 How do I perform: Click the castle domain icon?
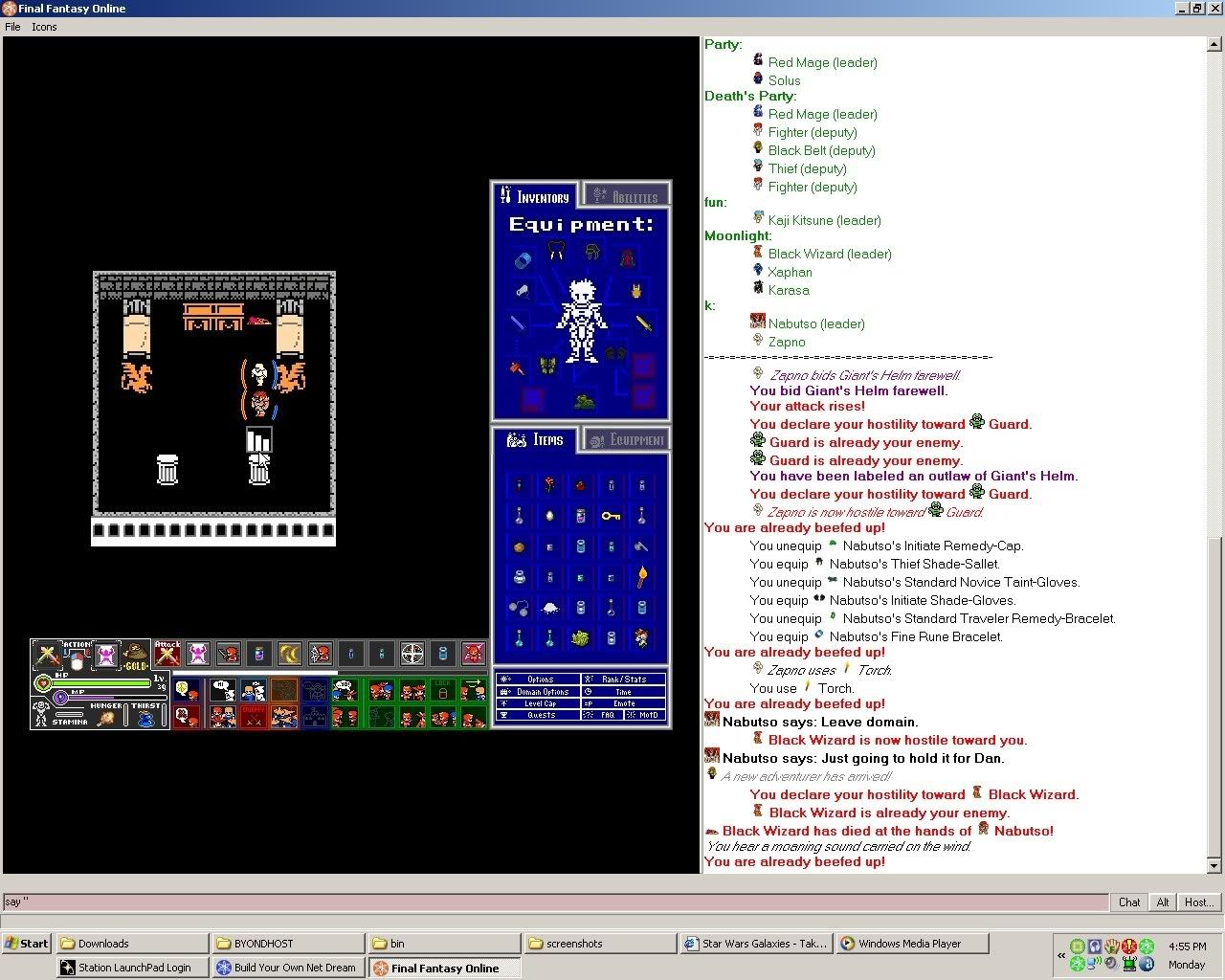pyautogui.click(x=315, y=716)
